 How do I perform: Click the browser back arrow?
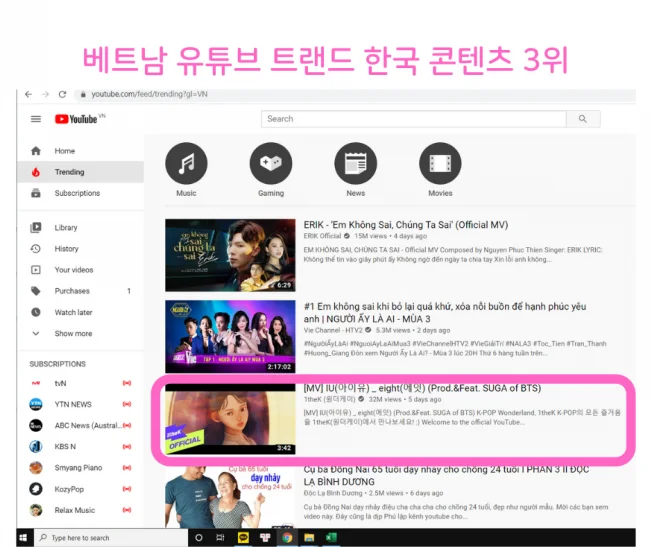click(28, 94)
